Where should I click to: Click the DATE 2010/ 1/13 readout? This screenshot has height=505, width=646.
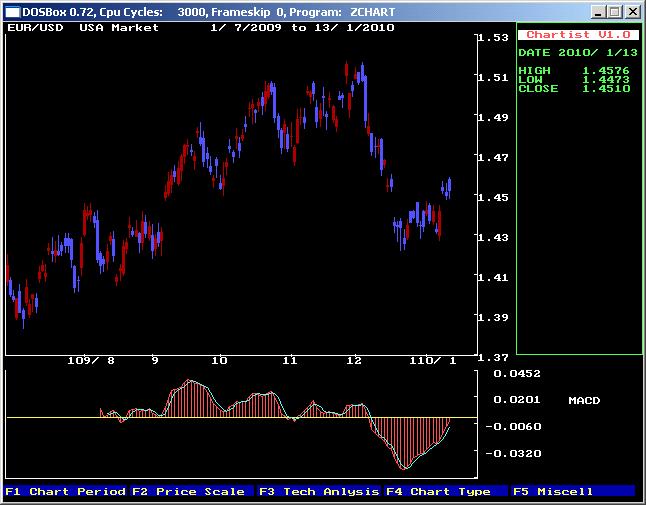(x=578, y=52)
